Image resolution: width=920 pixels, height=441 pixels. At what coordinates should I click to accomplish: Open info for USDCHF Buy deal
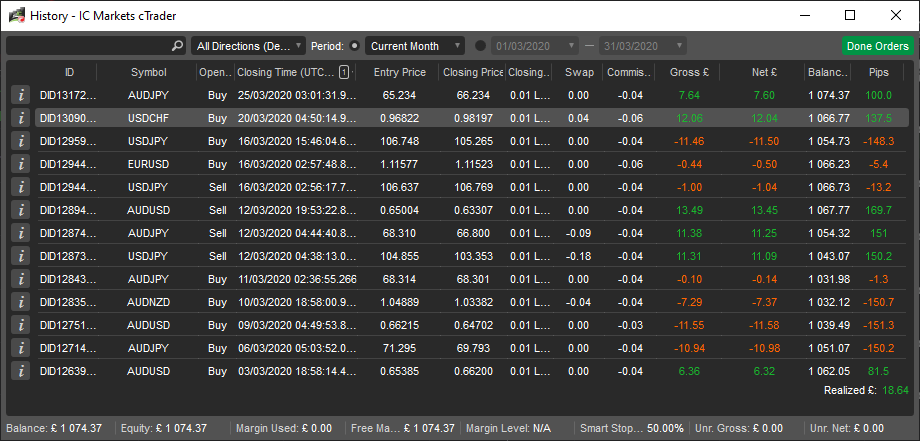21,118
